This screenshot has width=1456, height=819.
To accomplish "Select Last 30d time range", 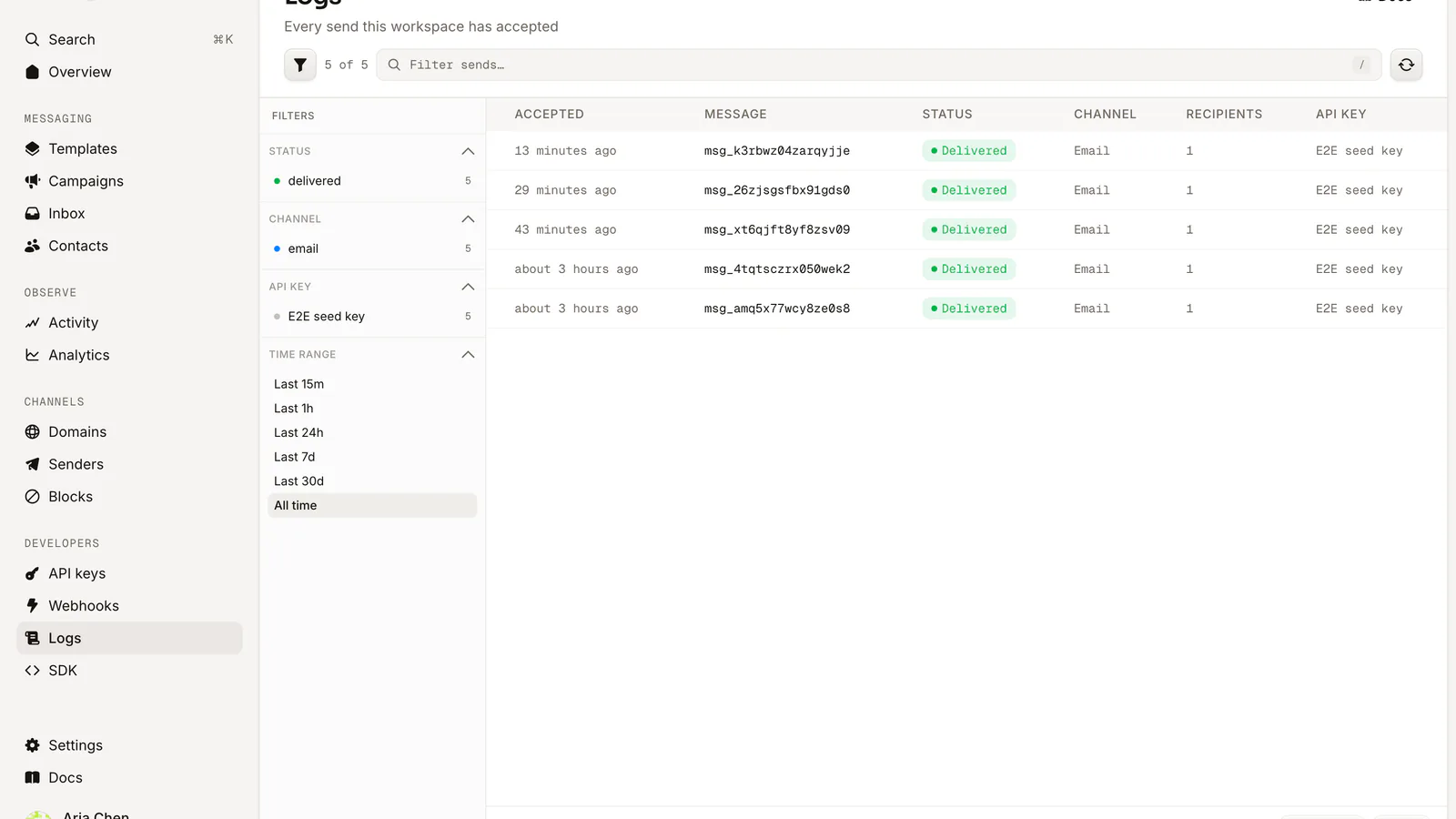I will coord(372,481).
